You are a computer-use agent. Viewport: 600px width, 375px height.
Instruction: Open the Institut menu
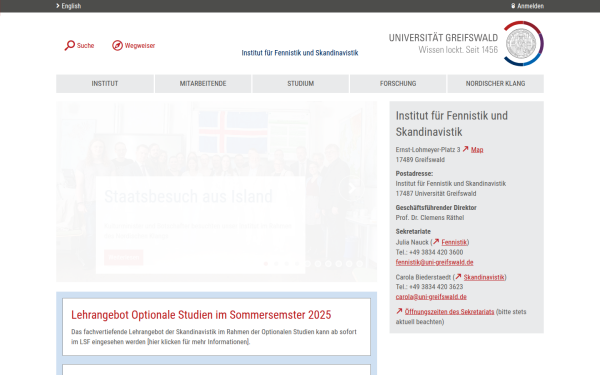coord(105,83)
